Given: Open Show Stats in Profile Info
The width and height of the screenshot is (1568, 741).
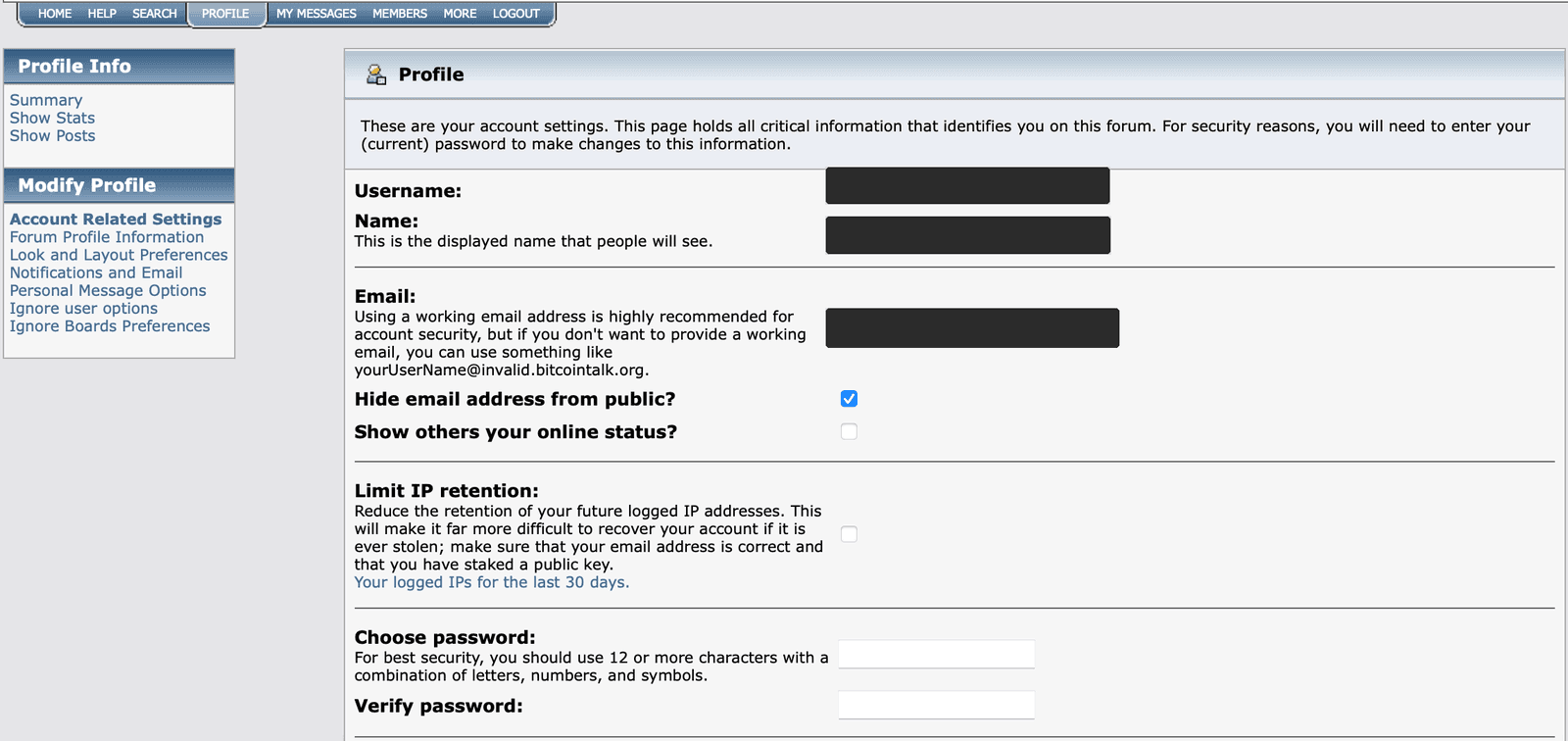Looking at the screenshot, I should coord(52,118).
